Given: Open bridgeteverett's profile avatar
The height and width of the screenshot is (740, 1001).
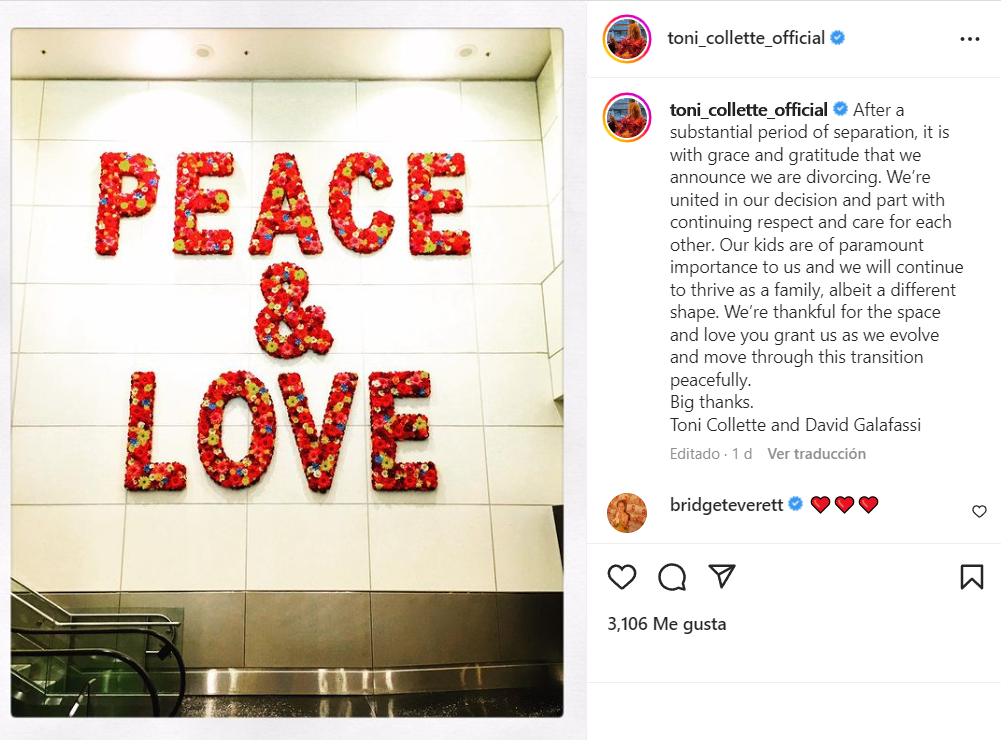Looking at the screenshot, I should click(626, 513).
